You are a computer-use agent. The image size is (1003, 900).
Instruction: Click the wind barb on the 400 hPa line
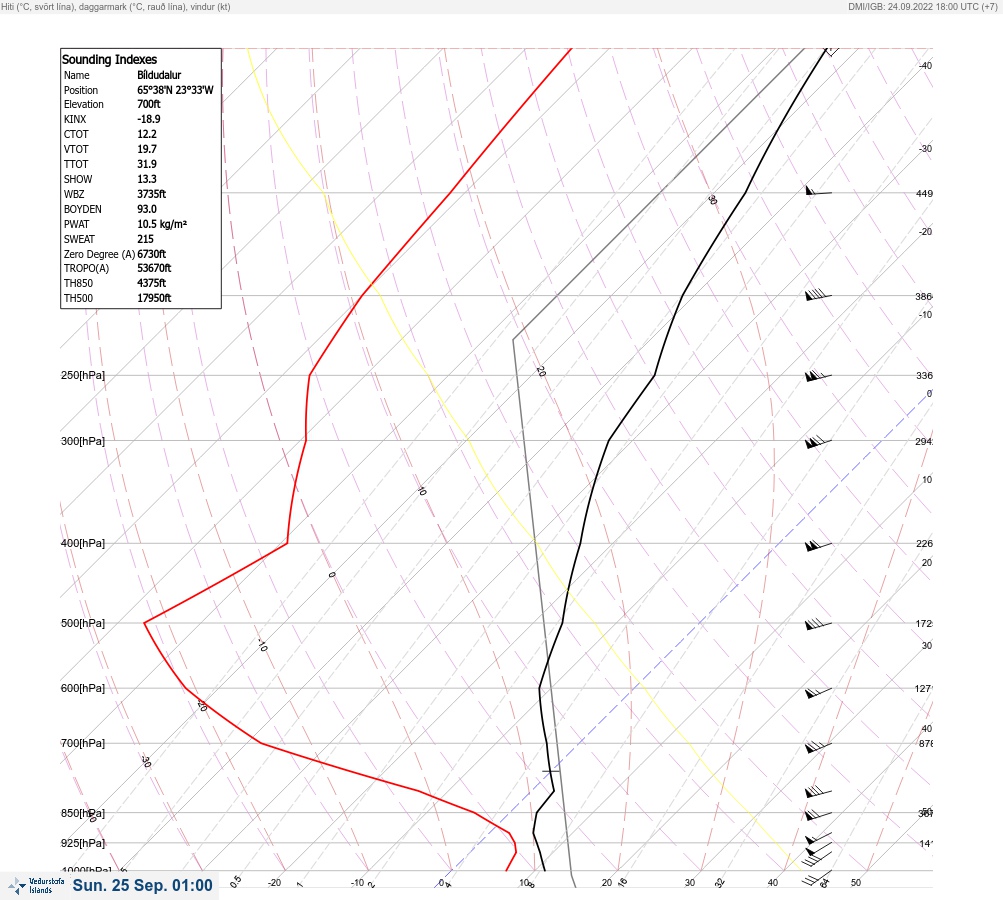tap(818, 546)
